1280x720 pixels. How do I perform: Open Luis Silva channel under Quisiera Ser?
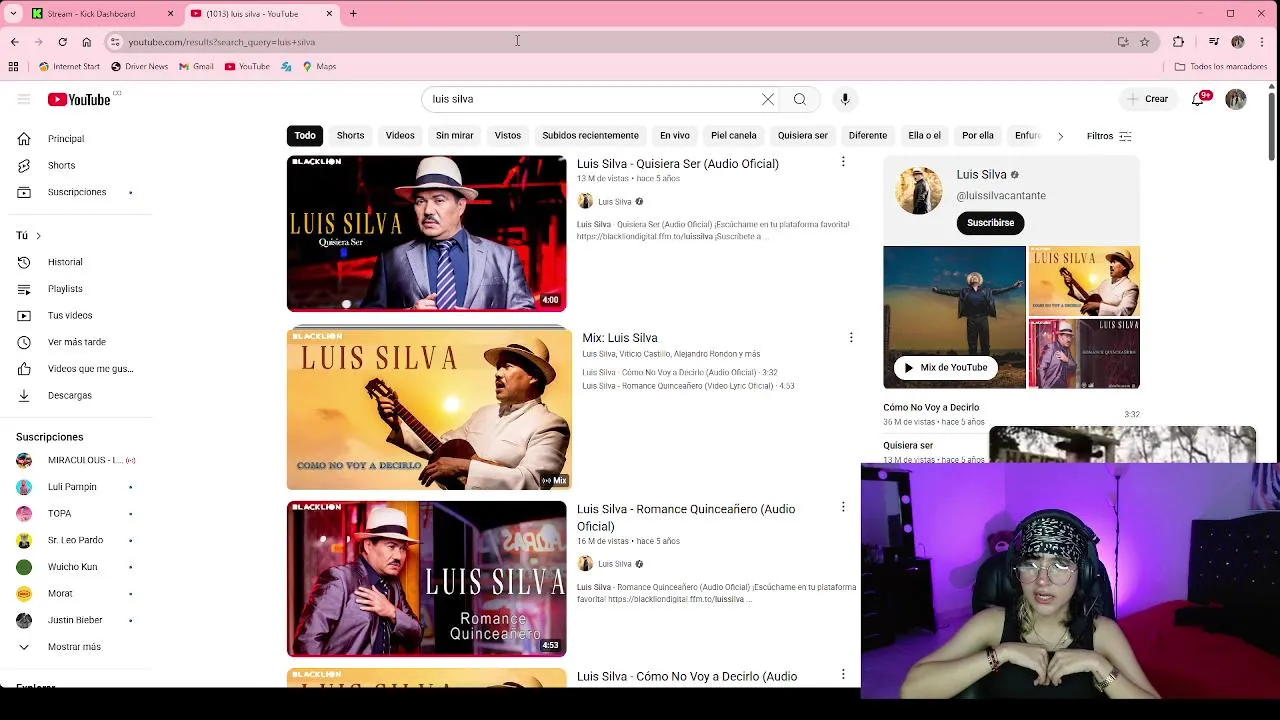614,202
